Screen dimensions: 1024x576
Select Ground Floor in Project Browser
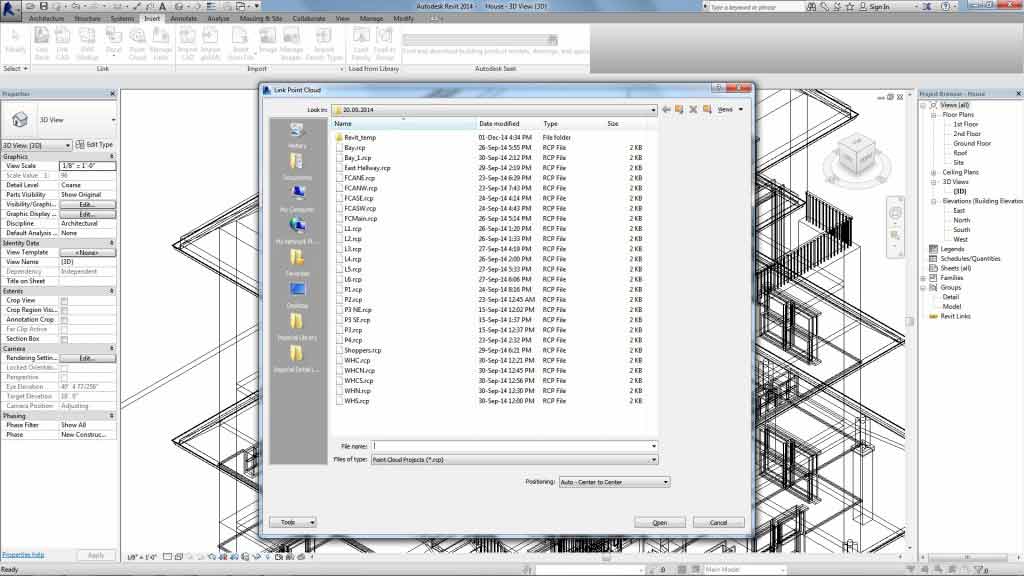[972, 144]
